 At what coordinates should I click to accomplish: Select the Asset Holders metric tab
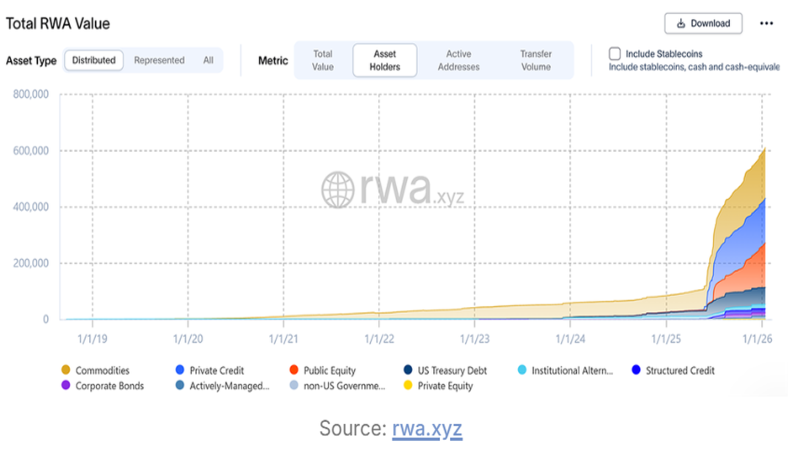(x=385, y=60)
